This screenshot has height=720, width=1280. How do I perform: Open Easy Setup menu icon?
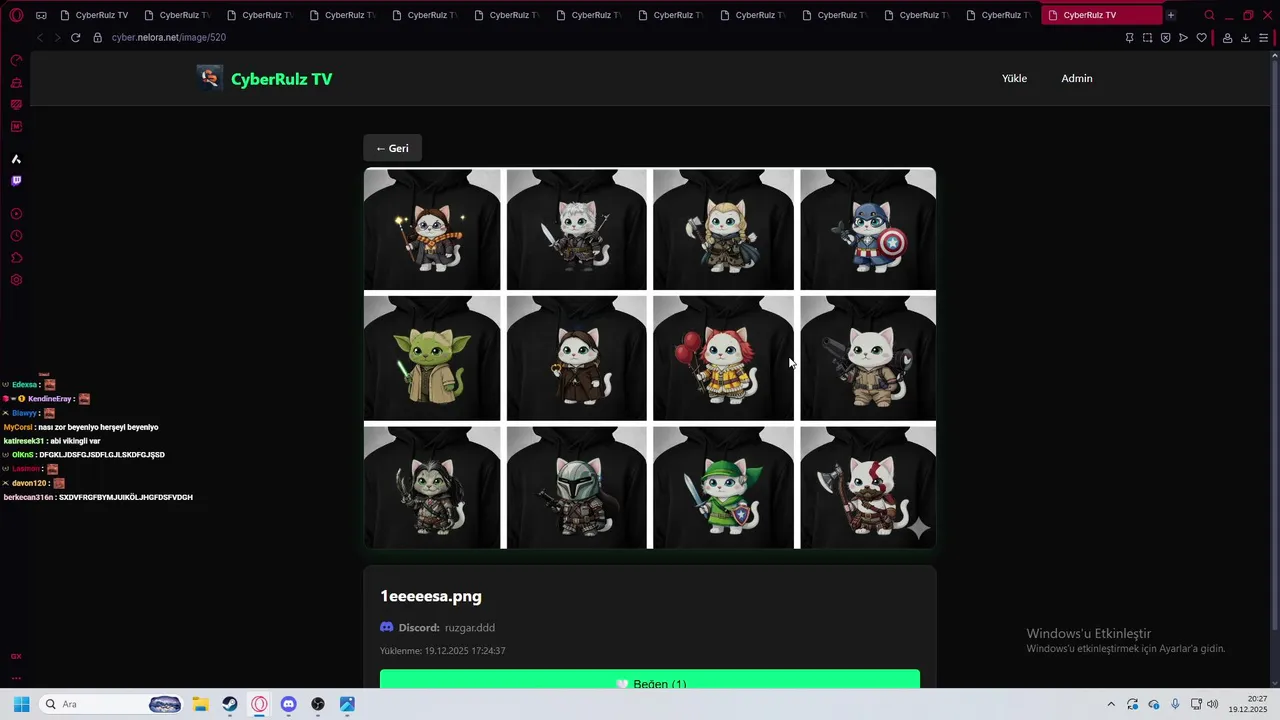point(1264,38)
